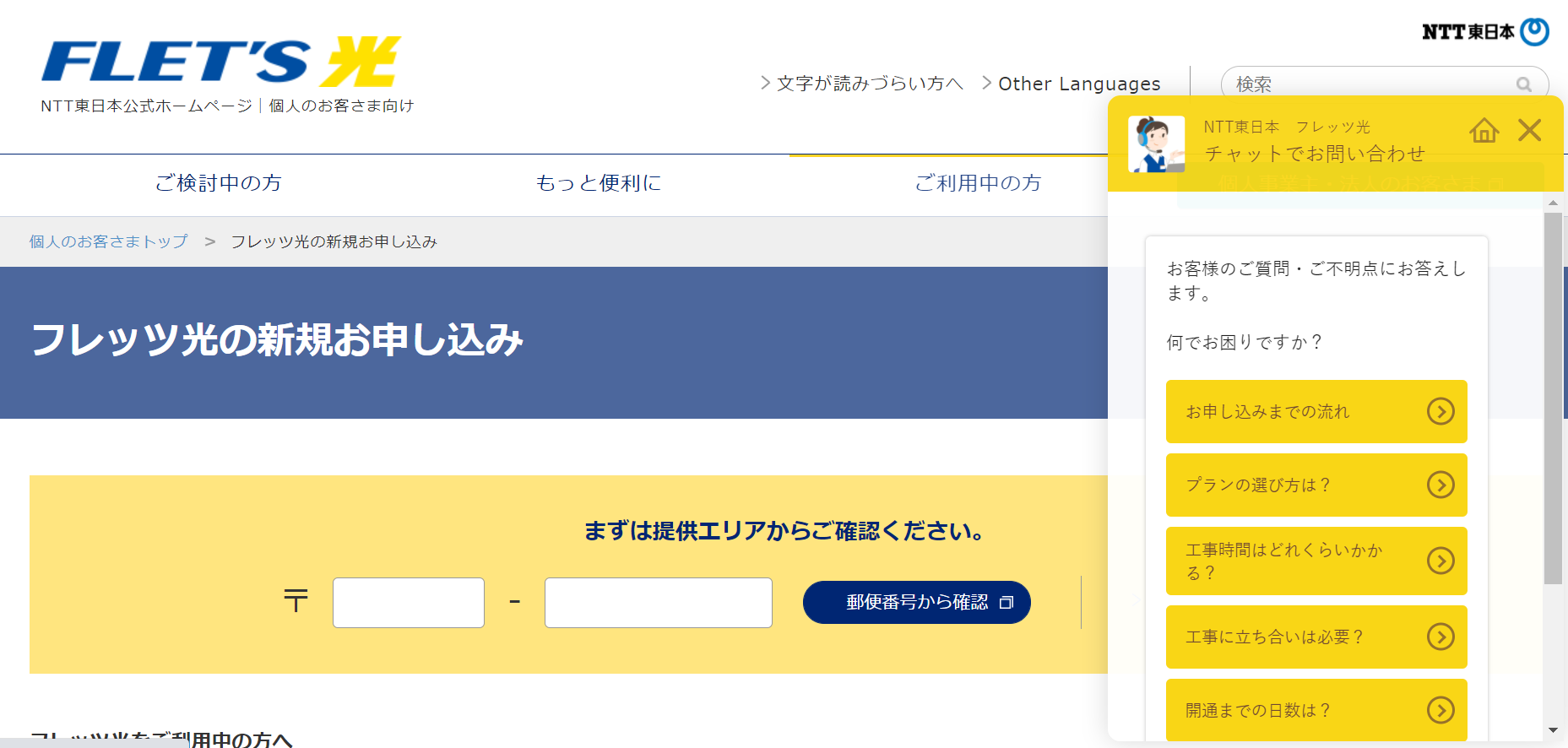
Task: Open the もっと便利に menu
Action: tap(599, 183)
